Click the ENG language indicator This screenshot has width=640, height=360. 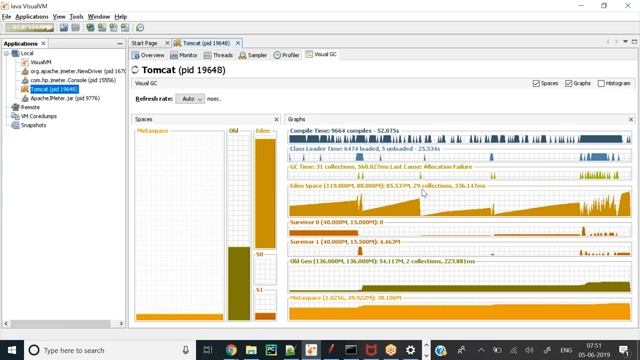(566, 350)
